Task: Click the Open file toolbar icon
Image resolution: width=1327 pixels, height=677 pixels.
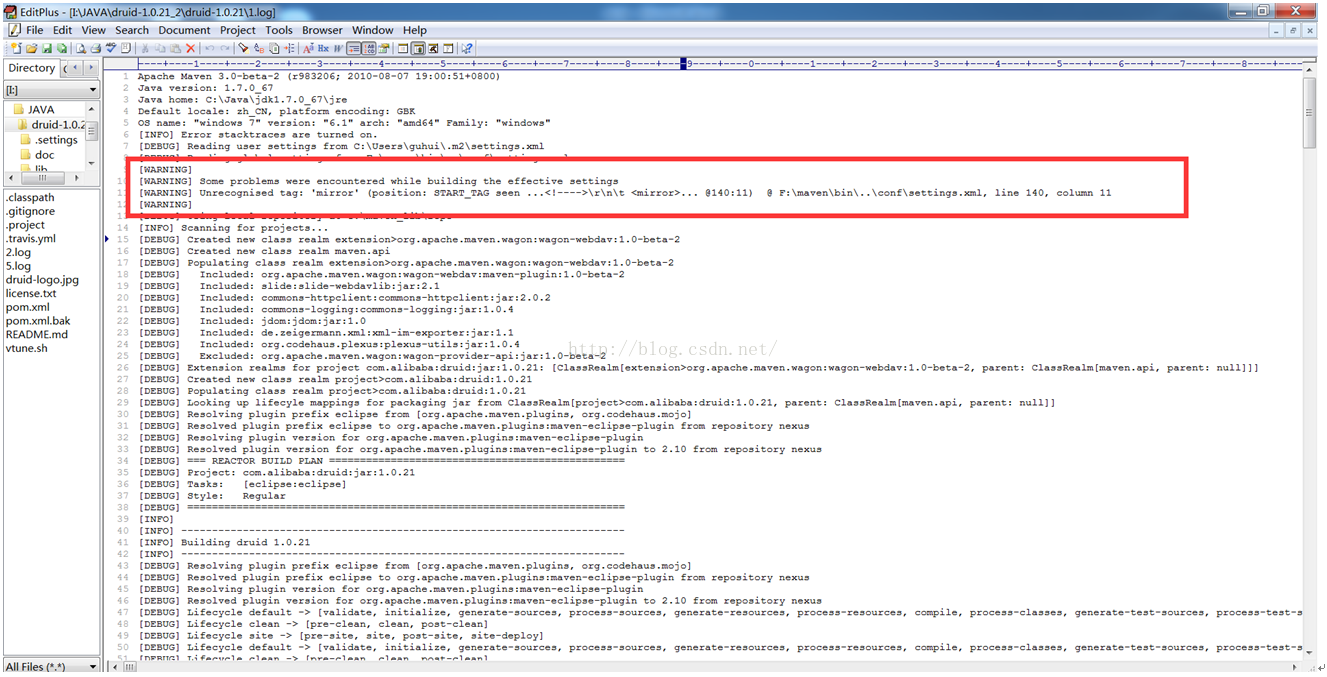Action: click(32, 48)
